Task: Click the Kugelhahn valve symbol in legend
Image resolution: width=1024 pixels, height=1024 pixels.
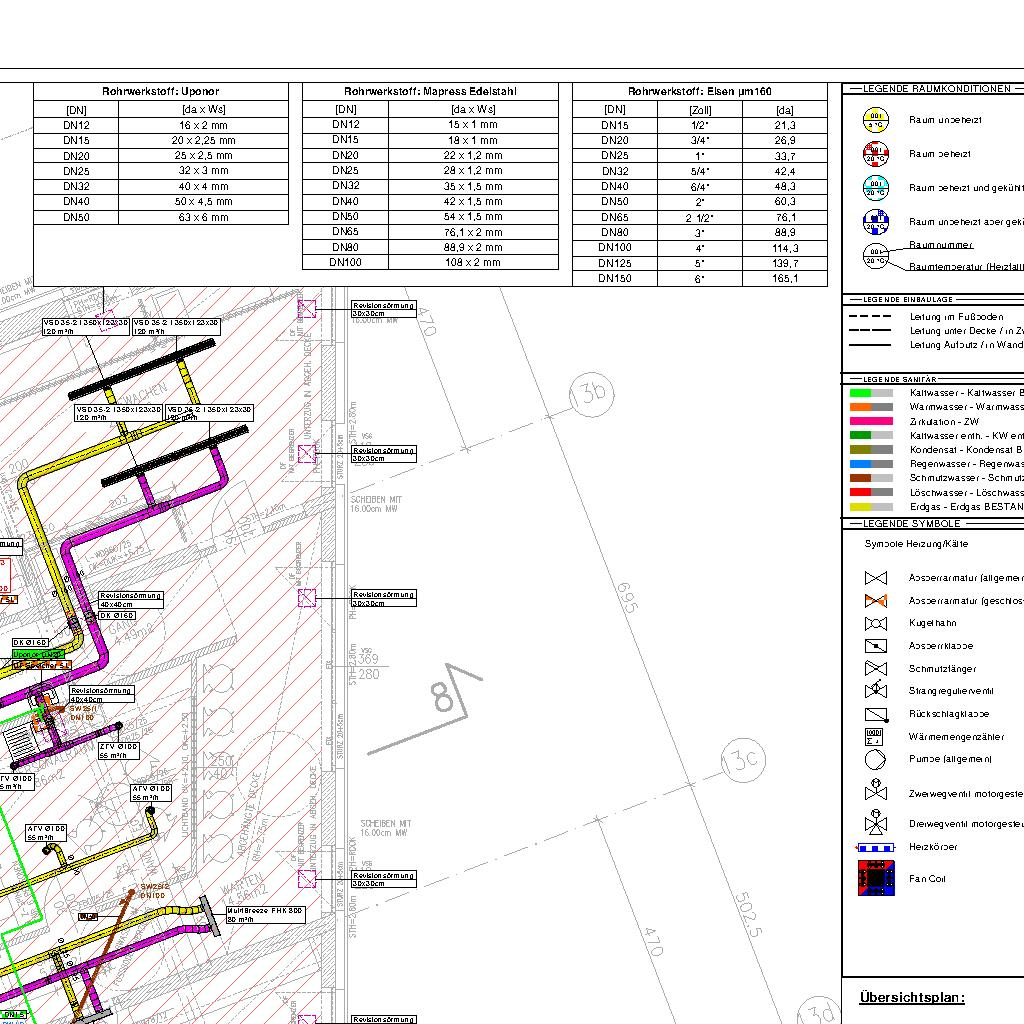Action: point(876,623)
